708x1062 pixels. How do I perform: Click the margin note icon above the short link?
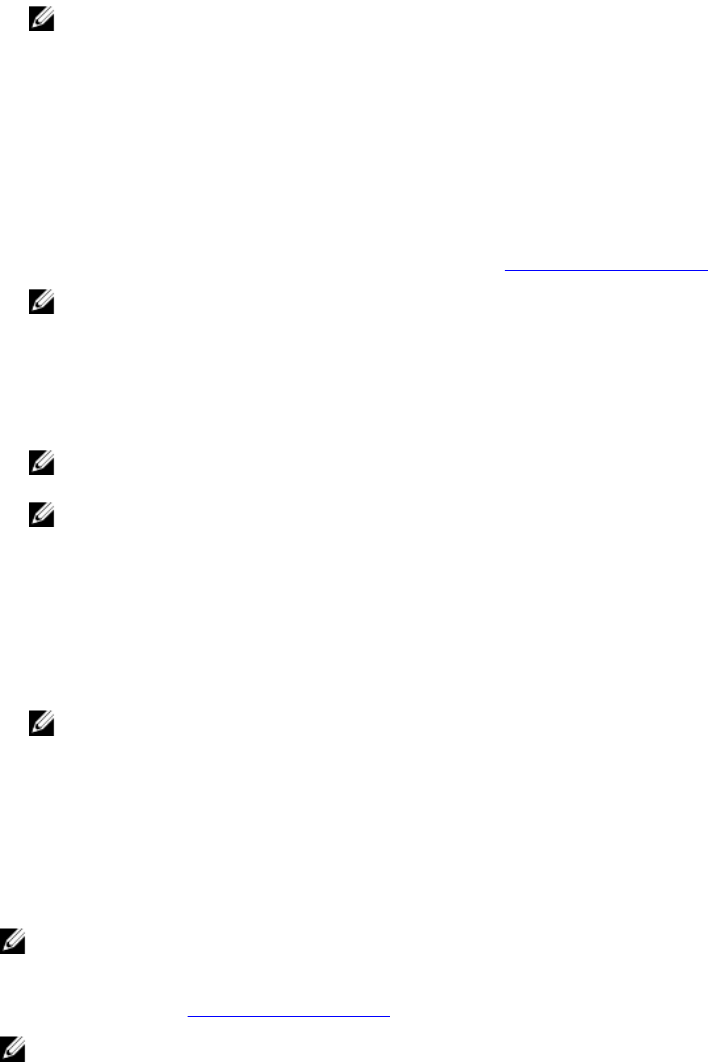point(12,942)
